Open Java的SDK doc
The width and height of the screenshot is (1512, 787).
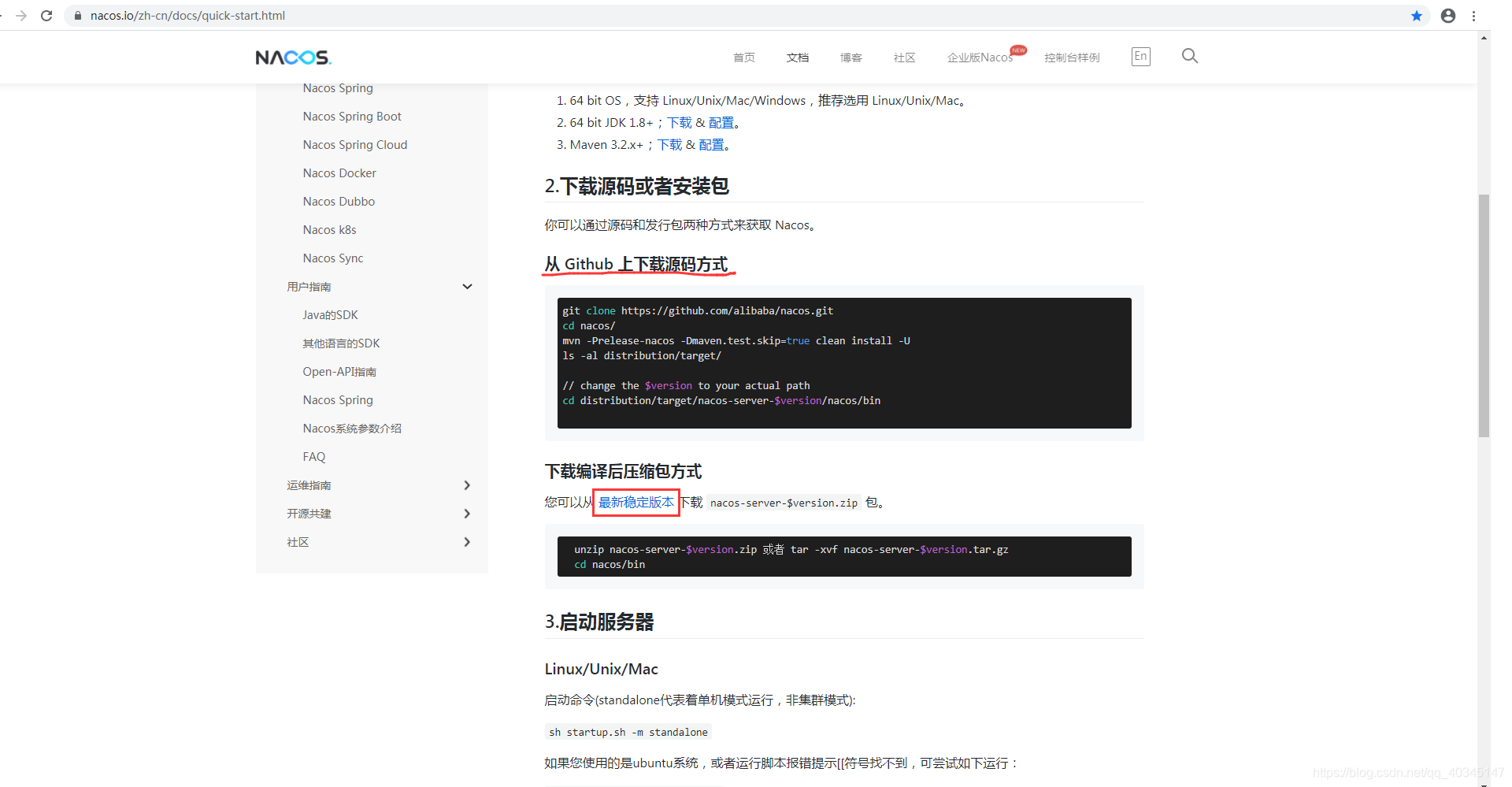tap(330, 315)
